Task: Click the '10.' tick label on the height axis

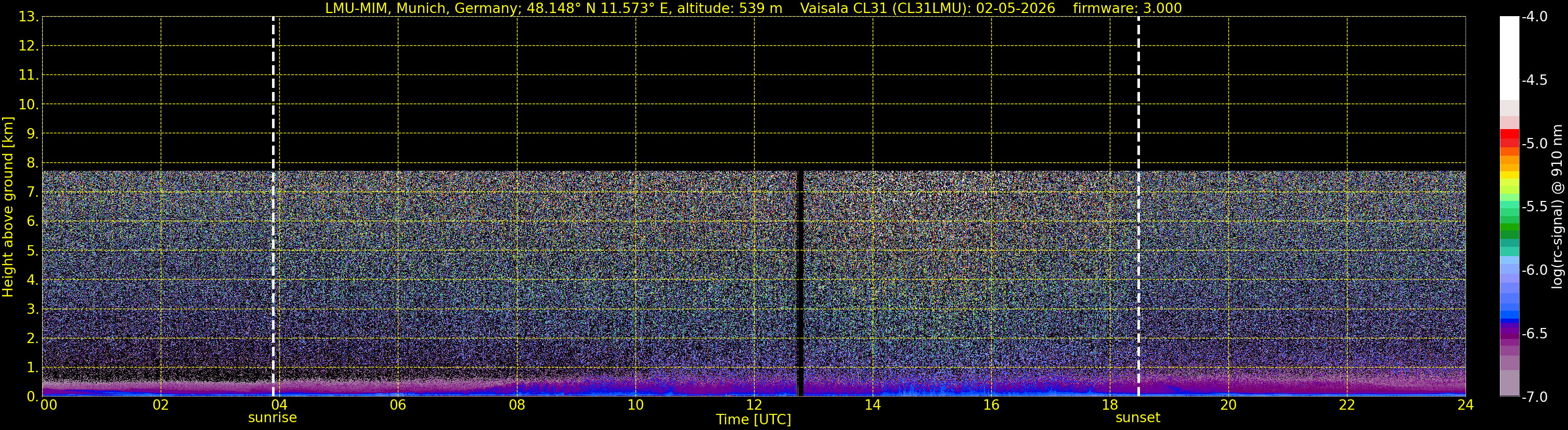Action: point(28,105)
